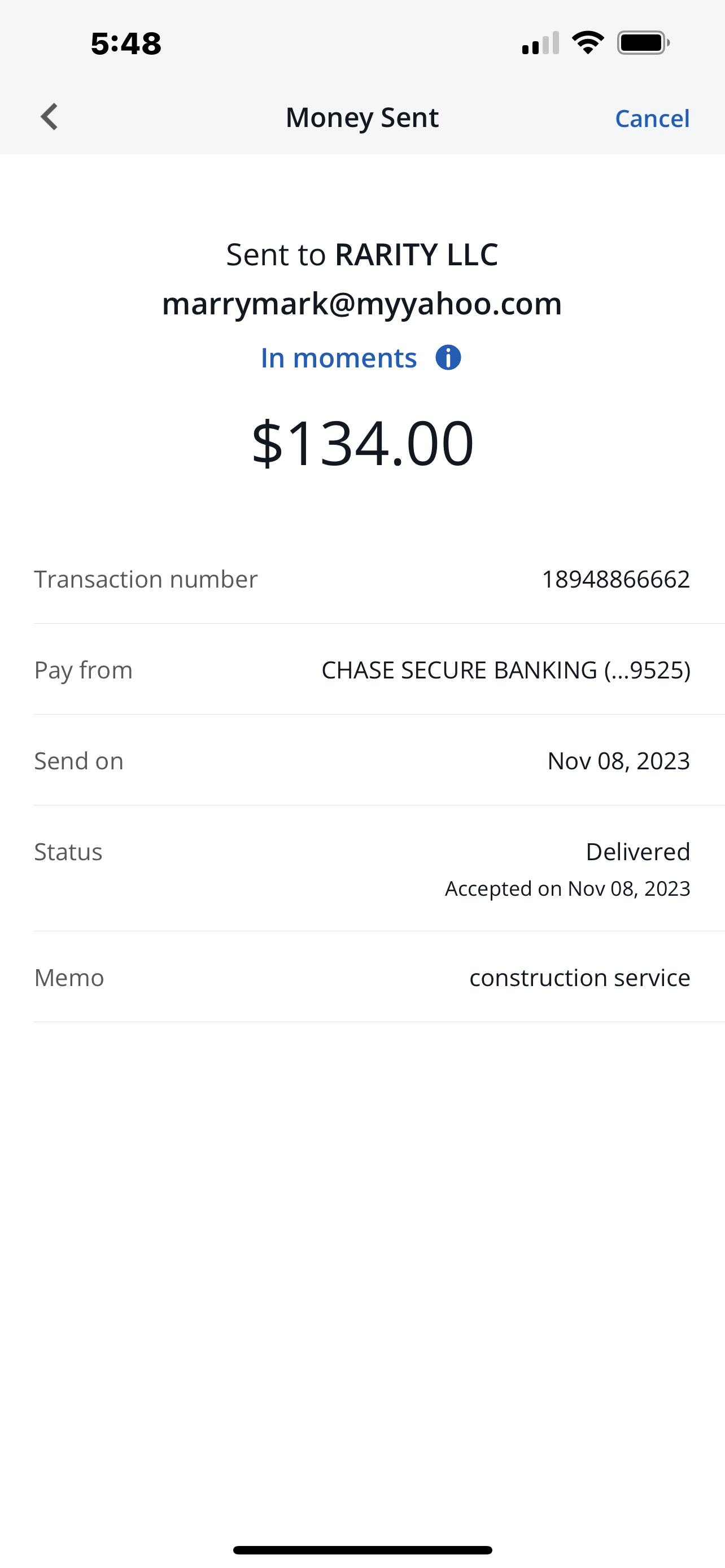Tap the $134.00 amount

pyautogui.click(x=362, y=443)
